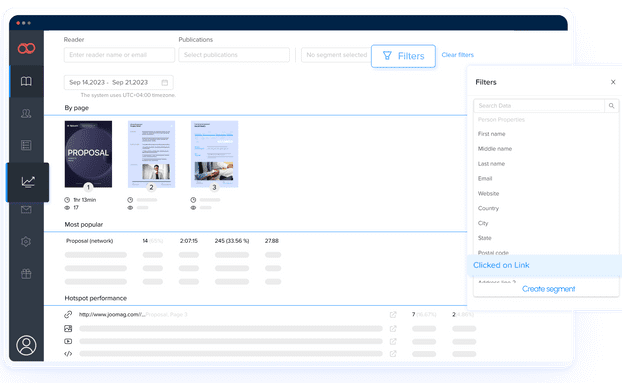The image size is (622, 383).
Task: Click the 2:07:15 duration value
Action: click(188, 241)
